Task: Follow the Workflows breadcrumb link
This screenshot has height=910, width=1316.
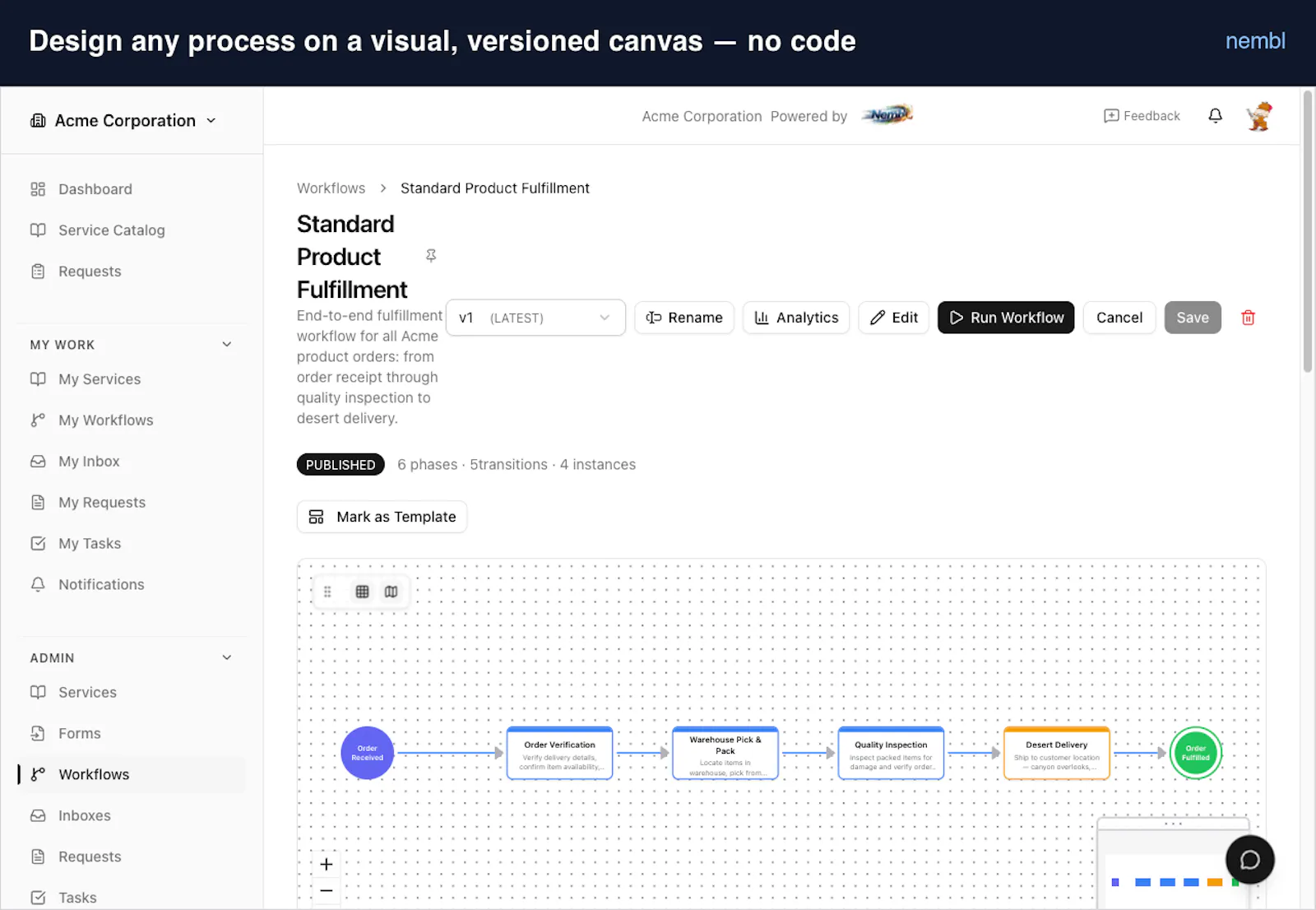Action: click(x=331, y=188)
